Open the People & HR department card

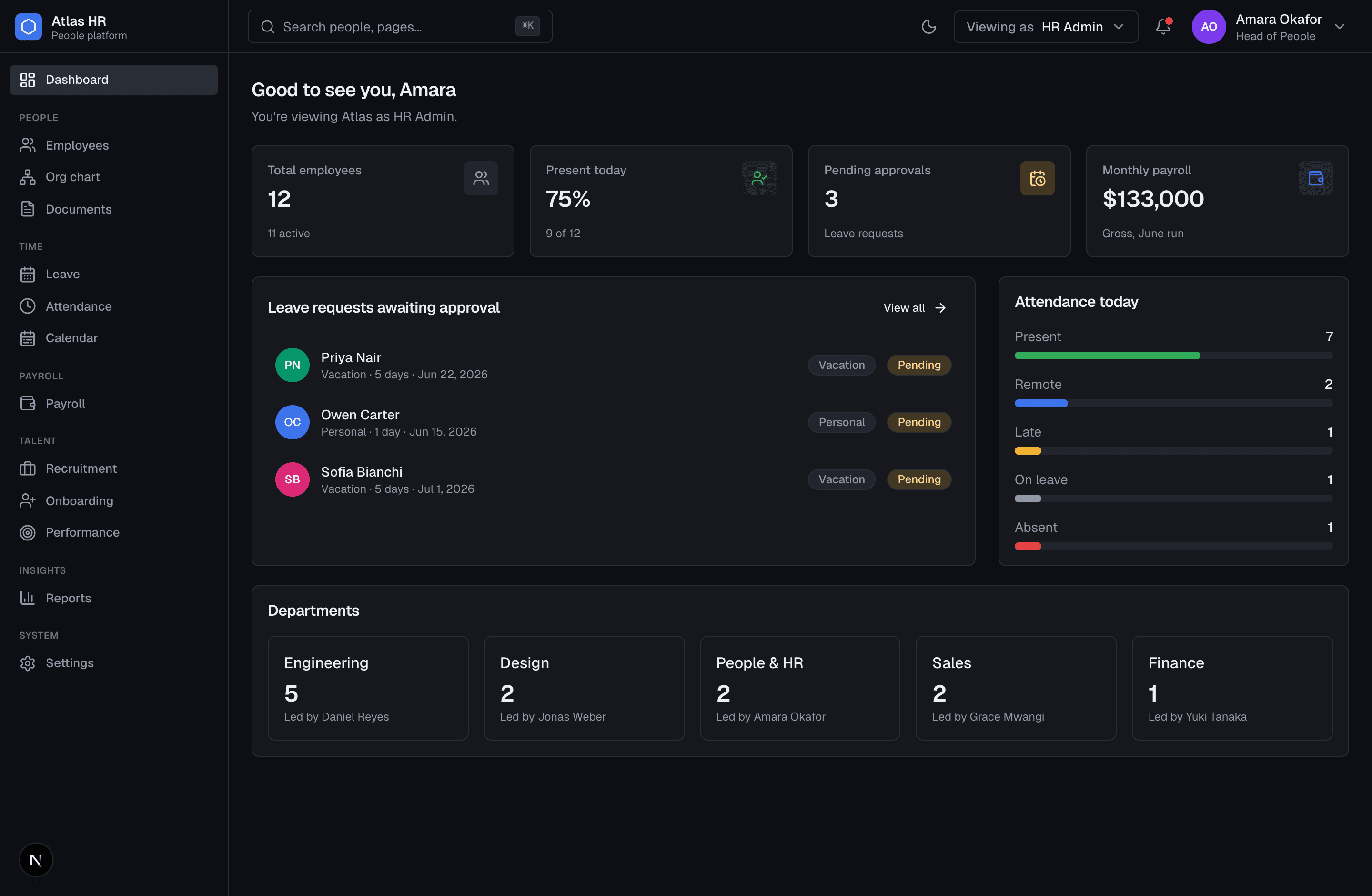pos(800,688)
